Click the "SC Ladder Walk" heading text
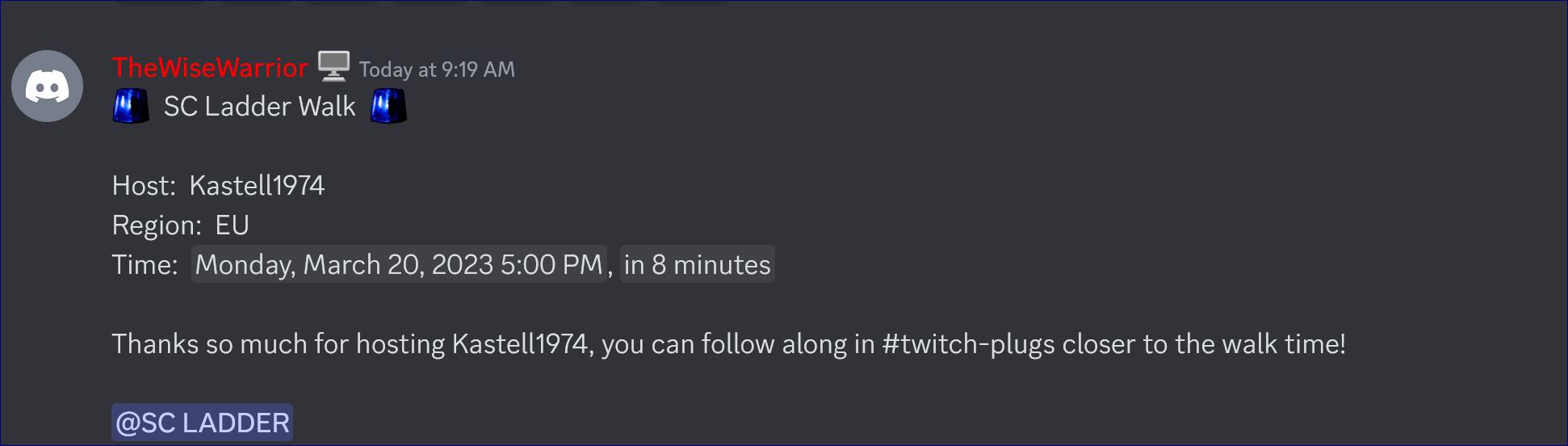The width and height of the screenshot is (1568, 446). click(259, 107)
